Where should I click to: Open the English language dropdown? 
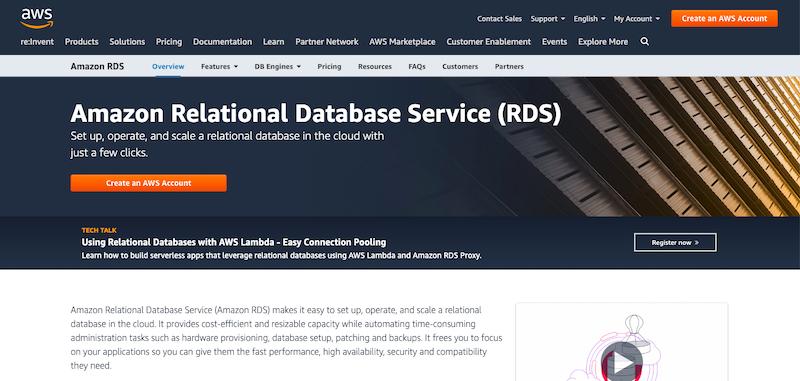coord(589,18)
